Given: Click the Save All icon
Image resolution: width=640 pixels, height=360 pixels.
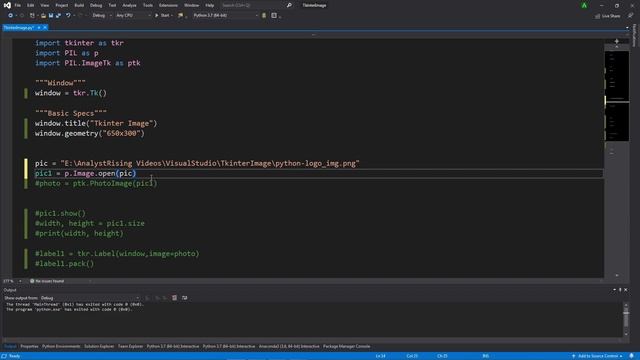Looking at the screenshot, I should click(x=58, y=16).
